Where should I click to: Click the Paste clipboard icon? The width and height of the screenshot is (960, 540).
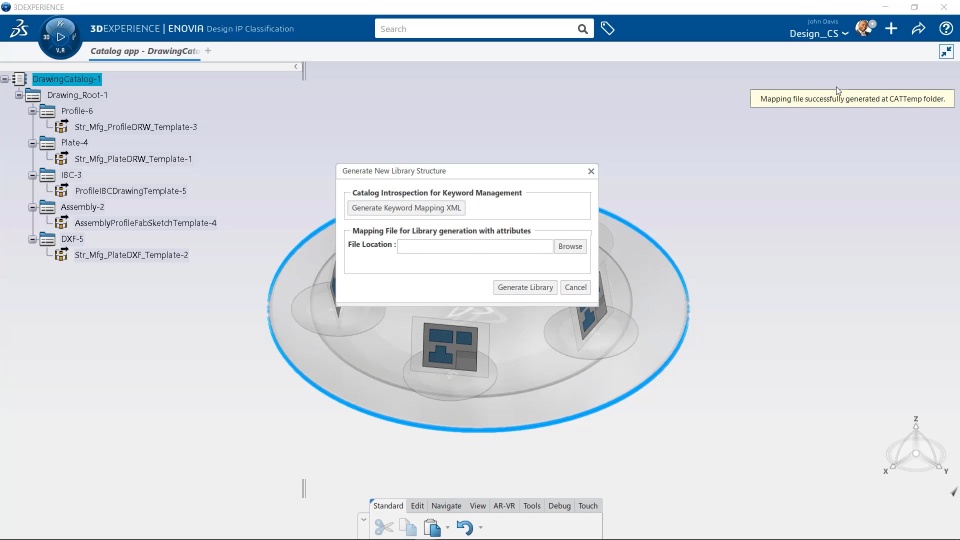[432, 527]
